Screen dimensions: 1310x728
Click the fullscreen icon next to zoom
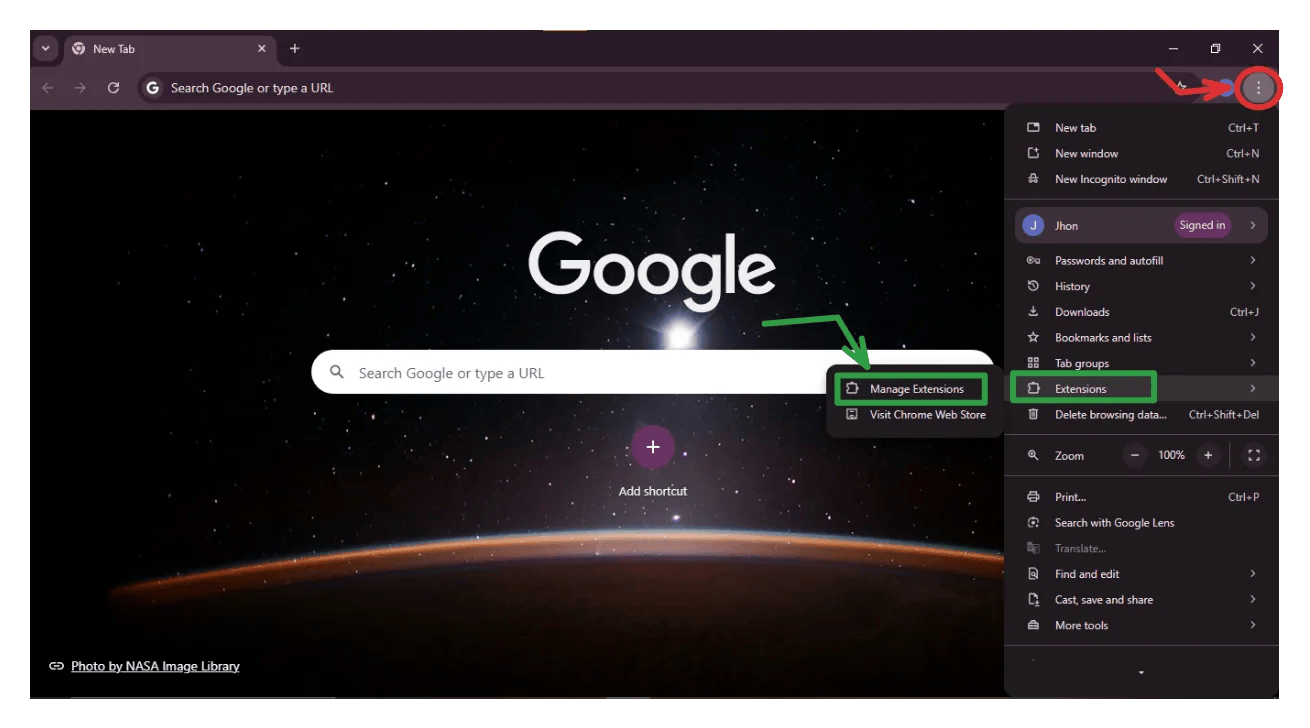(x=1253, y=456)
